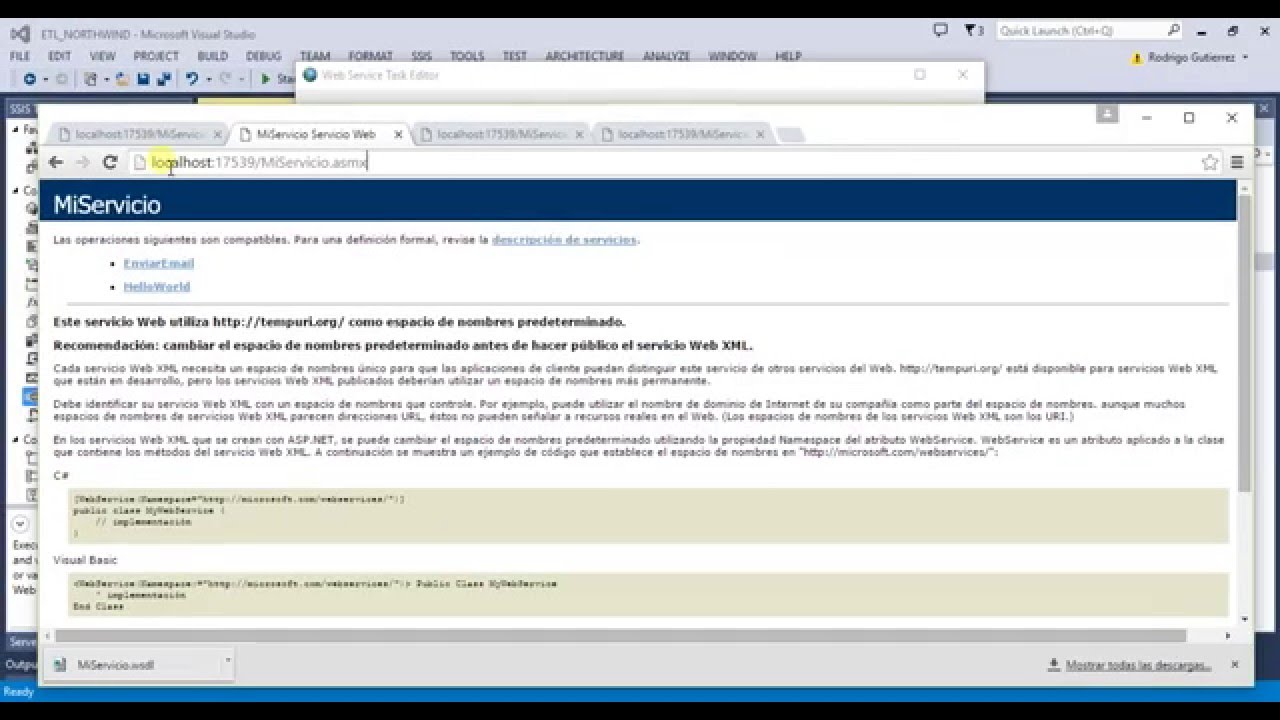The image size is (1280, 720).
Task: Open the PROJECT menu
Action: (156, 56)
